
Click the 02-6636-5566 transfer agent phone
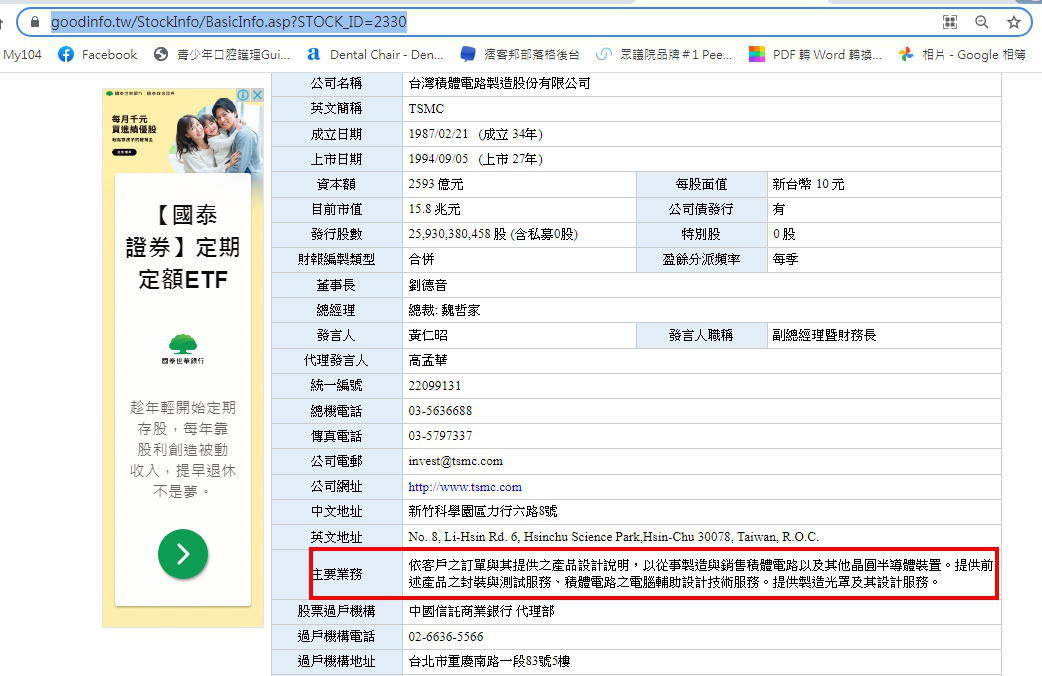(x=445, y=637)
